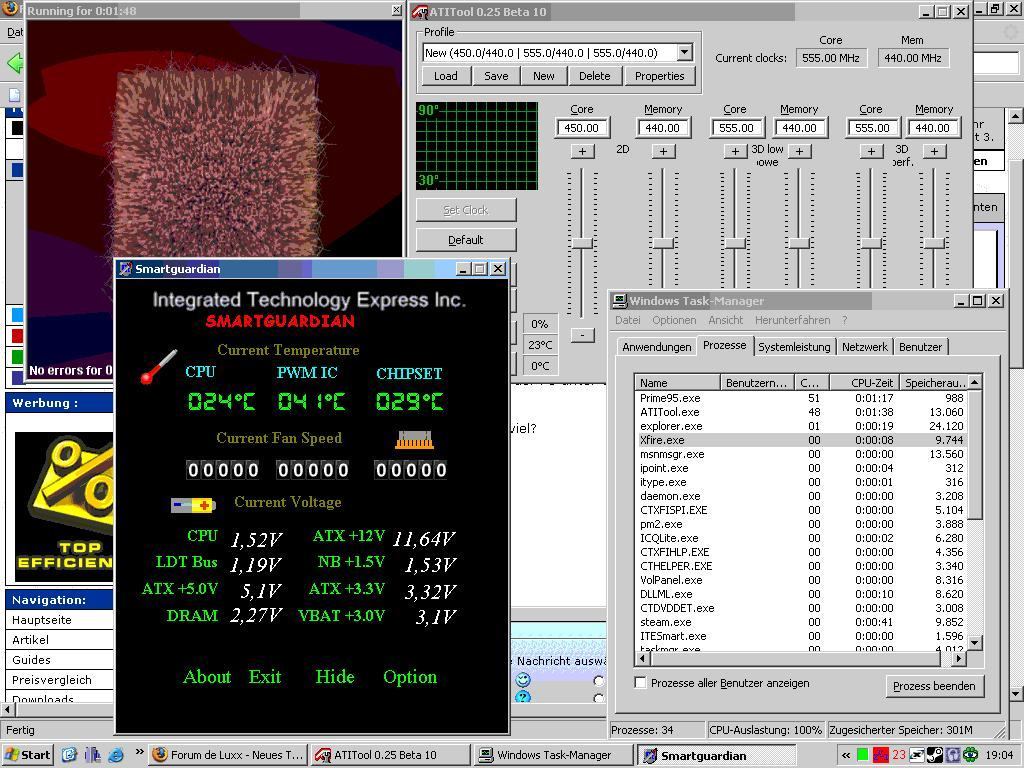Click the Task-Manager title bar monitor icon
The height and width of the screenshot is (768, 1024).
click(x=619, y=300)
